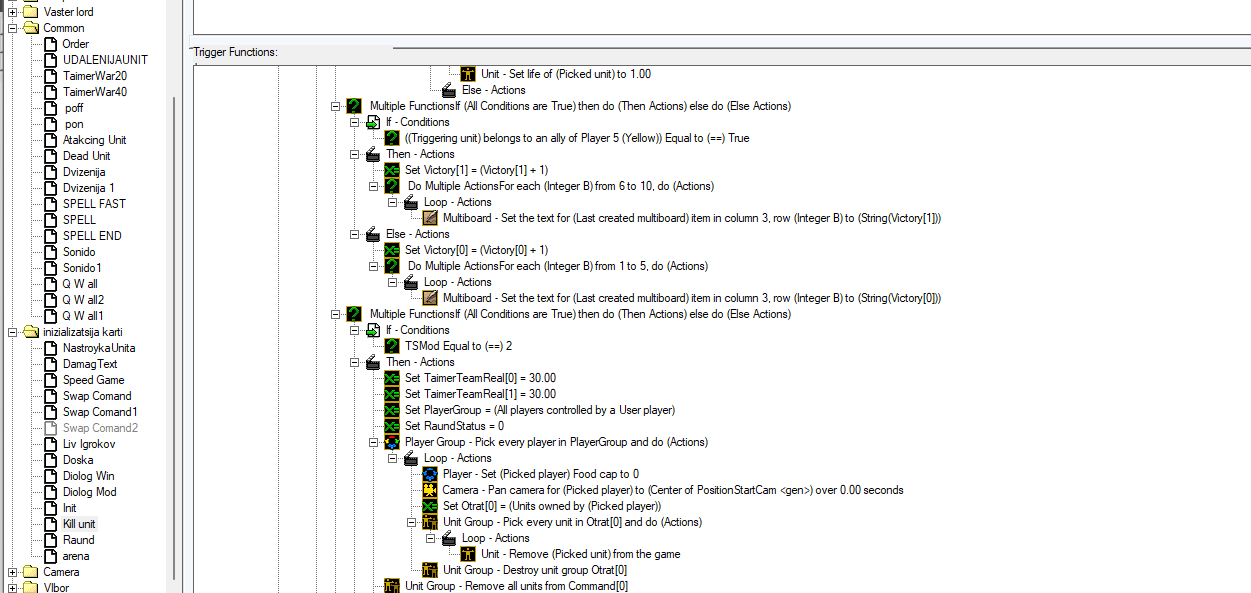Click variable icon of Set Victory[1] action

392,170
